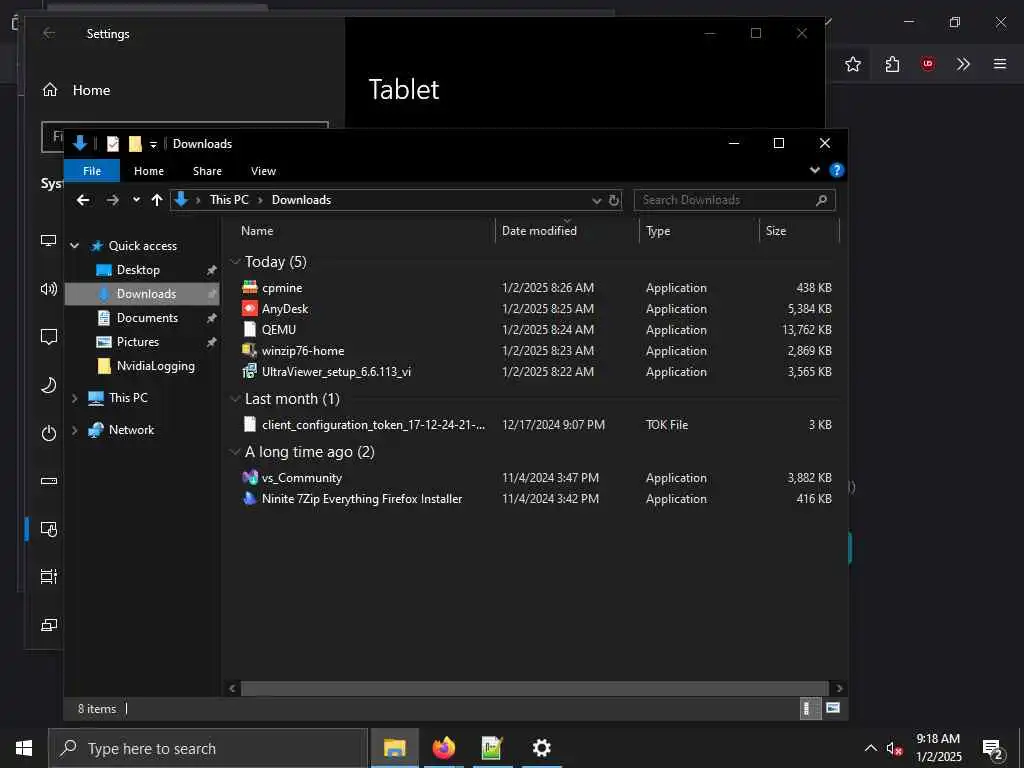Open Firefox extensions puzzle icon
Viewport: 1024px width, 768px height.
pyautogui.click(x=892, y=64)
